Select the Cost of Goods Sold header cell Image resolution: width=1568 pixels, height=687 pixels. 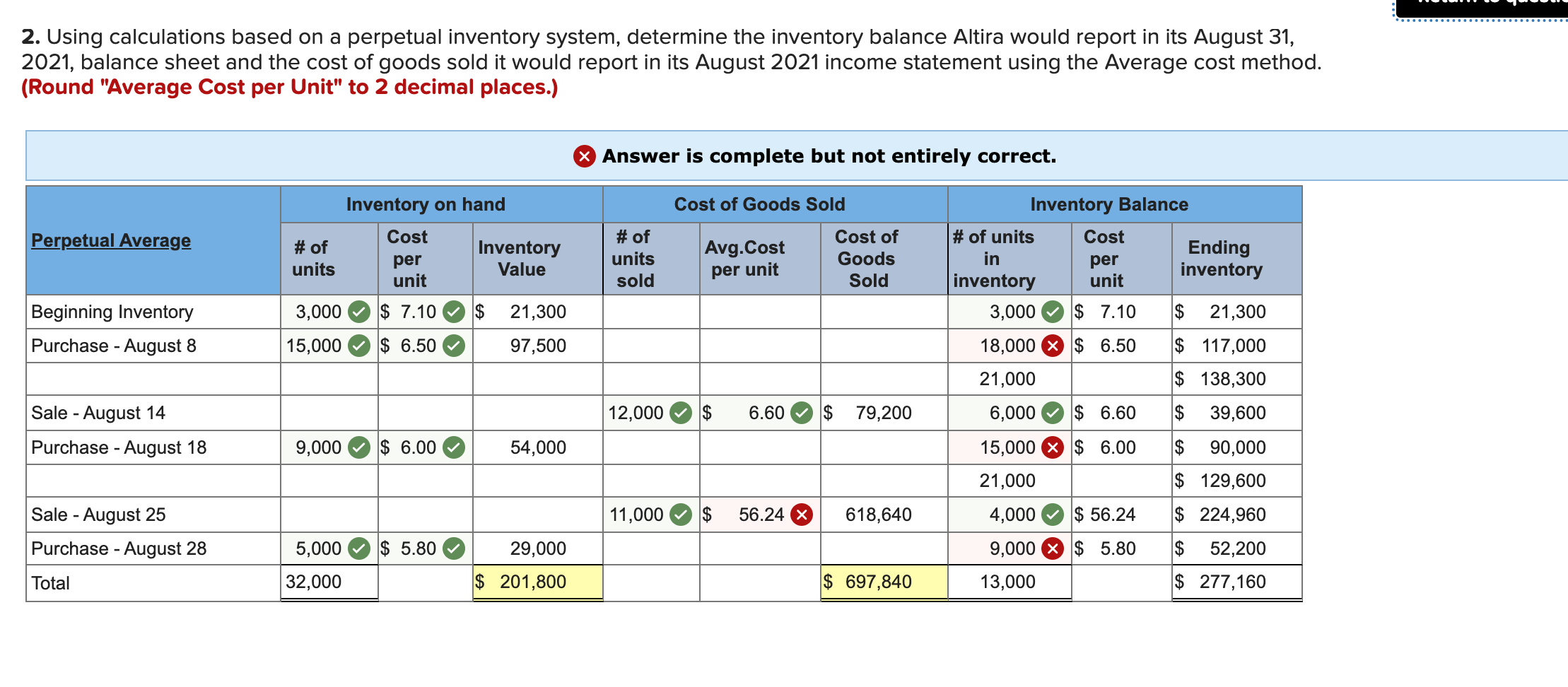click(x=759, y=204)
